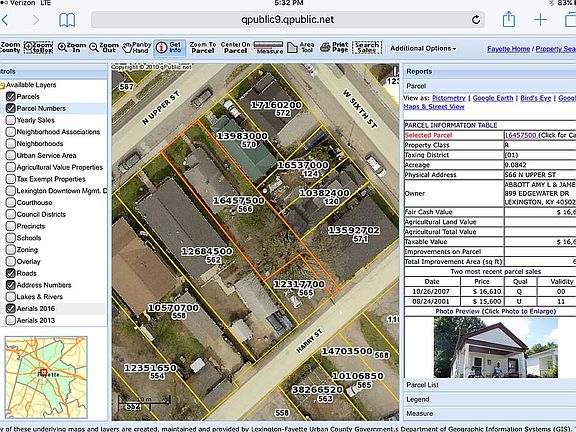
Task: Collapse the Available Layers folder
Action: [2, 85]
